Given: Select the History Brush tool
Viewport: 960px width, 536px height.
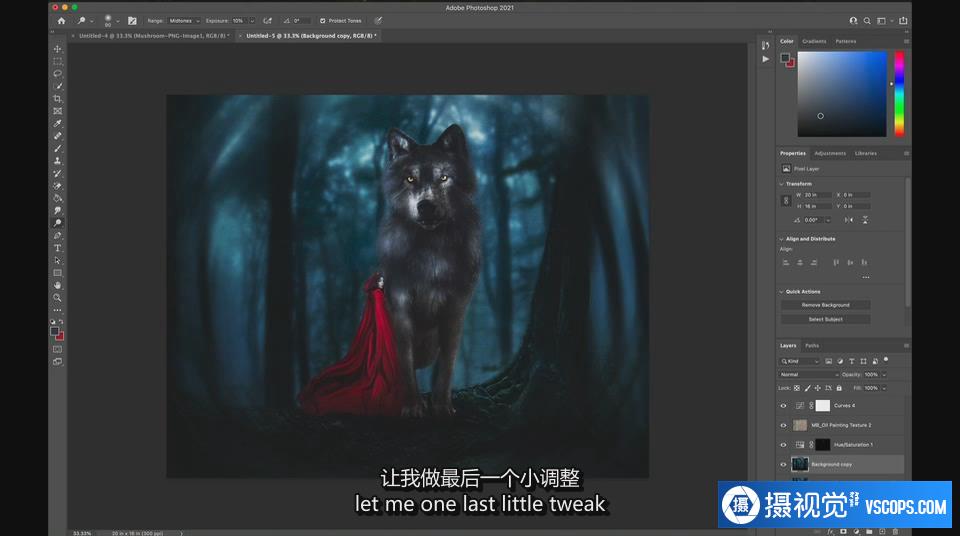Looking at the screenshot, I should coord(58,173).
